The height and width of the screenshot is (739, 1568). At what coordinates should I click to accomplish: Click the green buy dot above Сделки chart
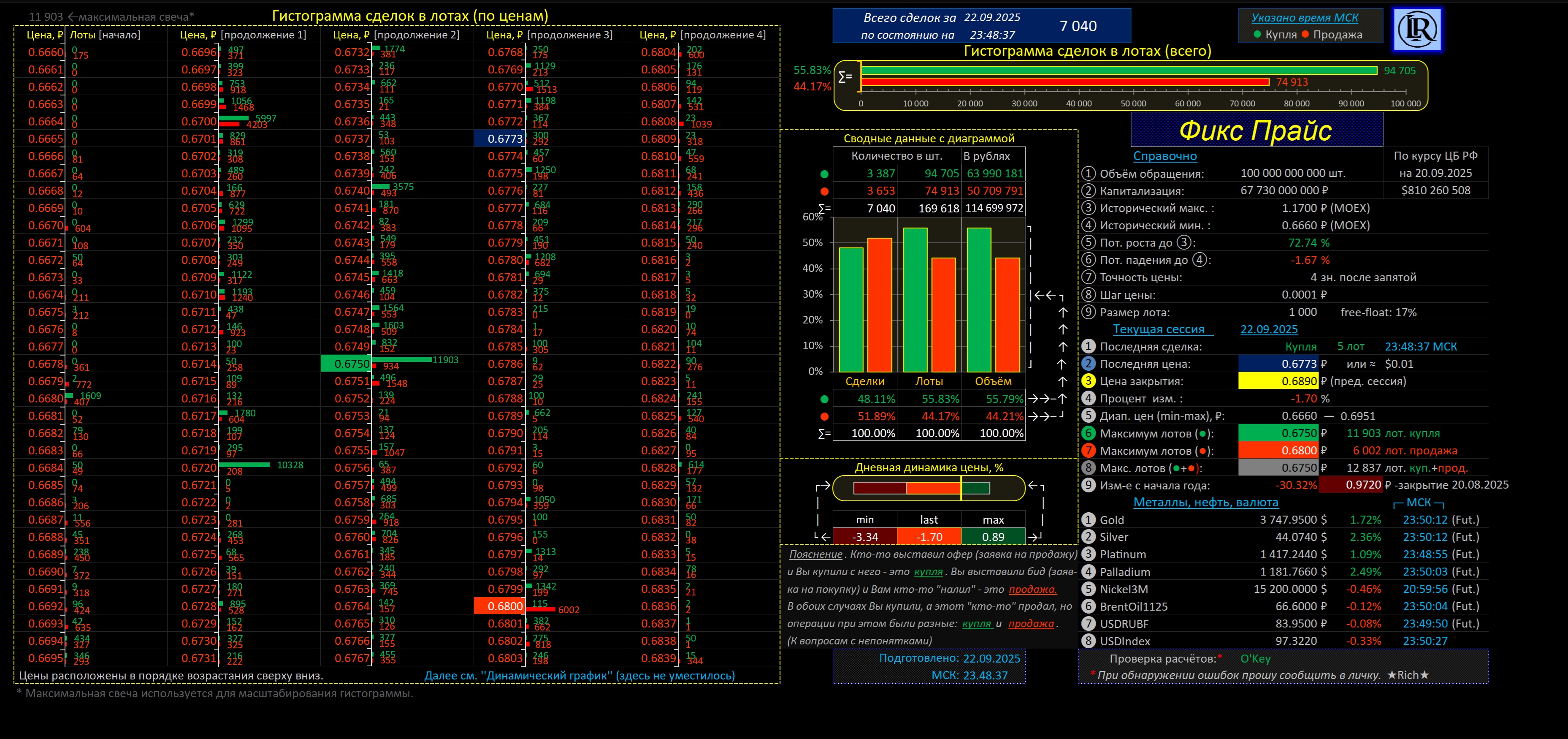[x=824, y=174]
